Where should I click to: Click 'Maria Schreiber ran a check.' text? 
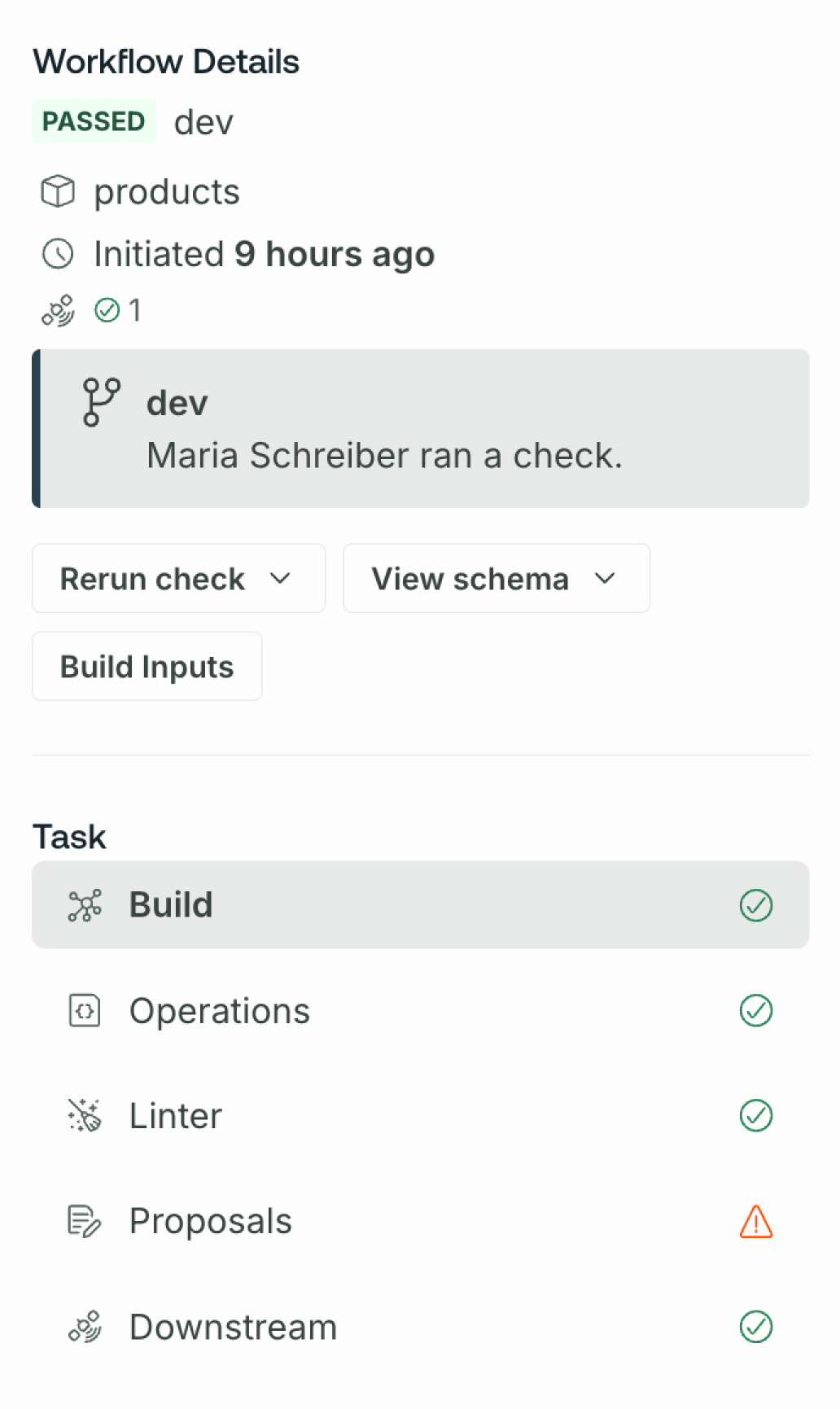coord(384,456)
